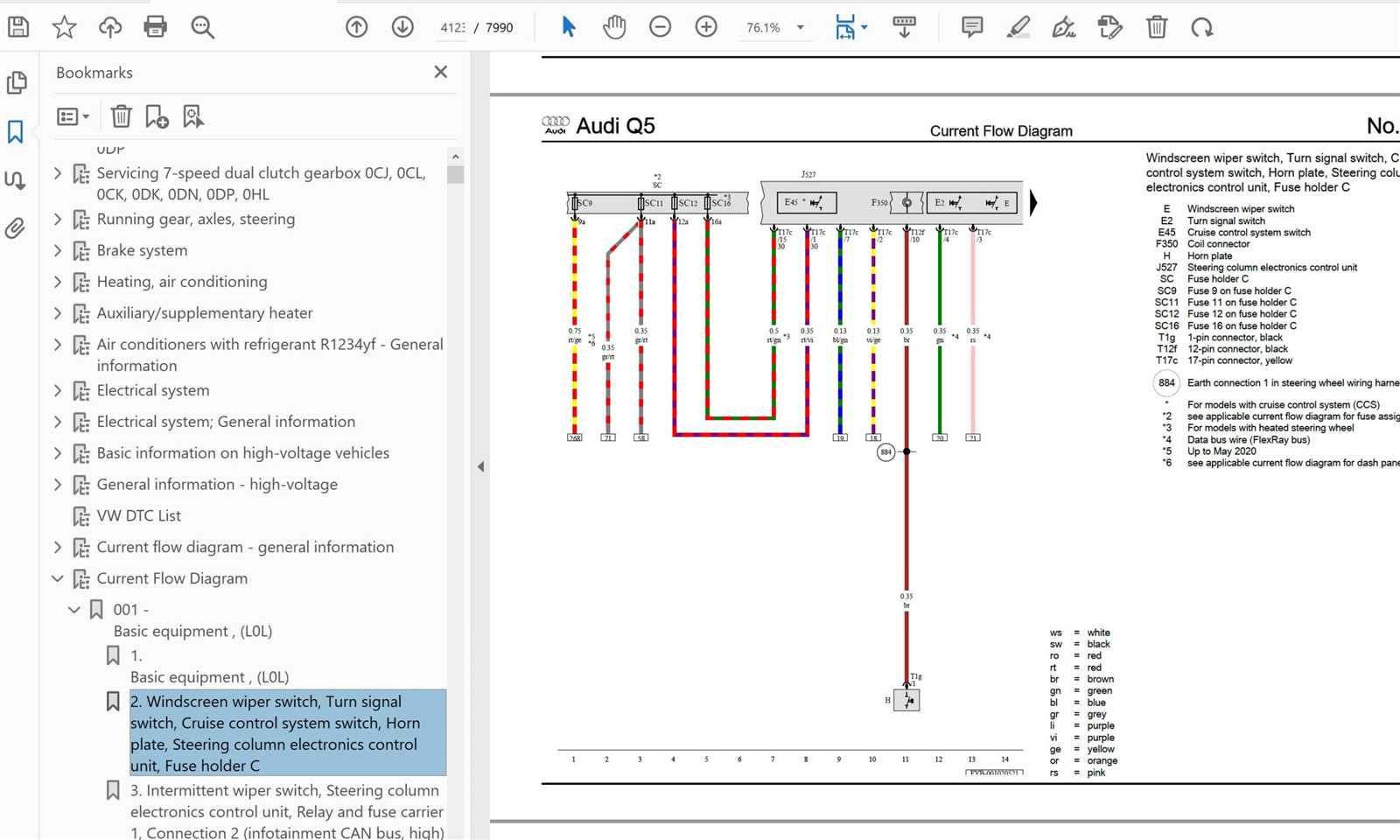Collapse the sidebar with the left arrow handle
This screenshot has height=840, width=1400.
click(x=480, y=466)
